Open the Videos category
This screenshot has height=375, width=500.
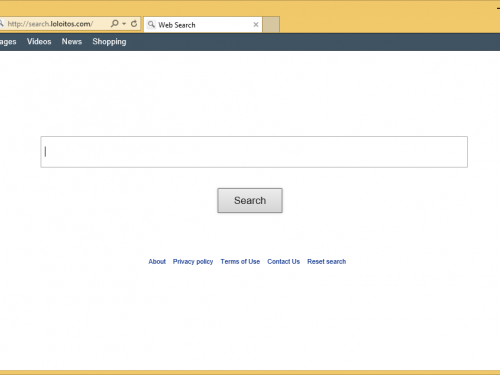click(39, 42)
